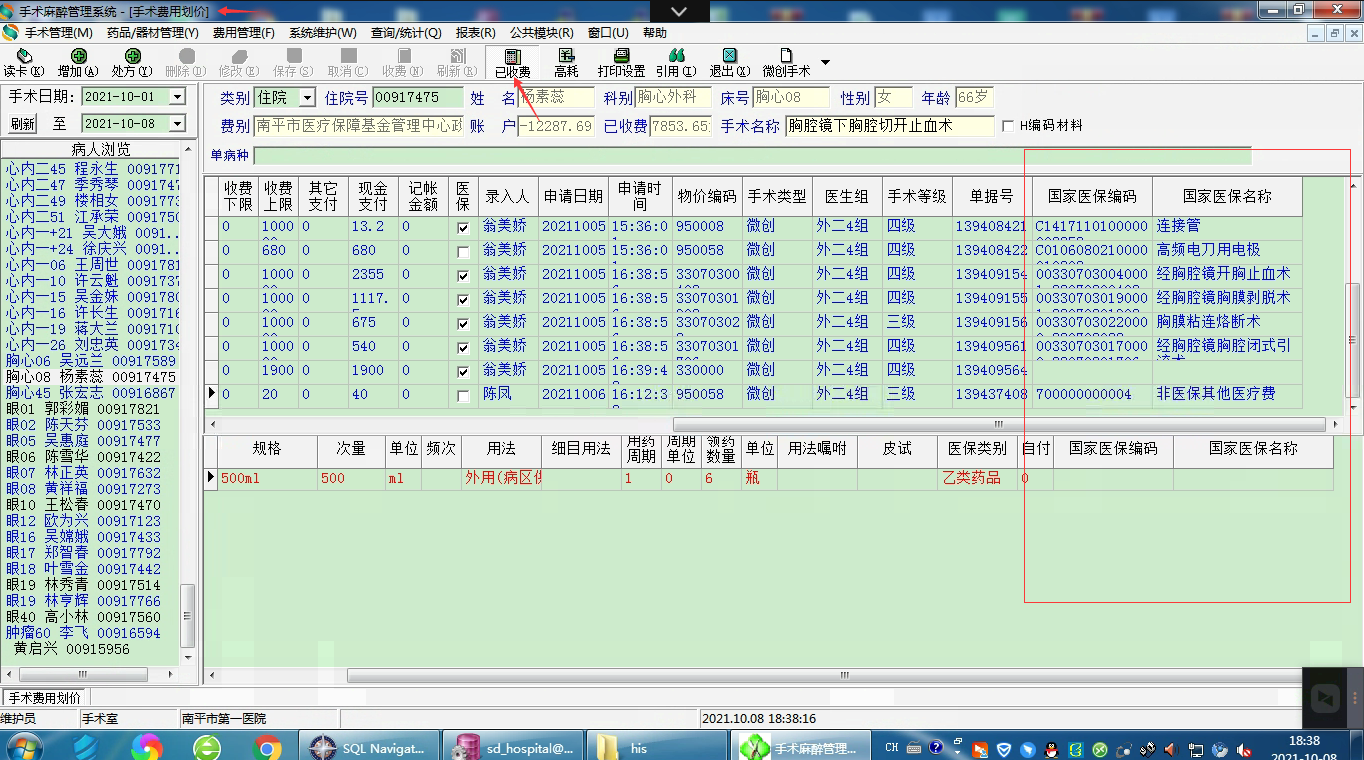Open the 窗口(U) menu
The image size is (1364, 760).
click(x=608, y=33)
